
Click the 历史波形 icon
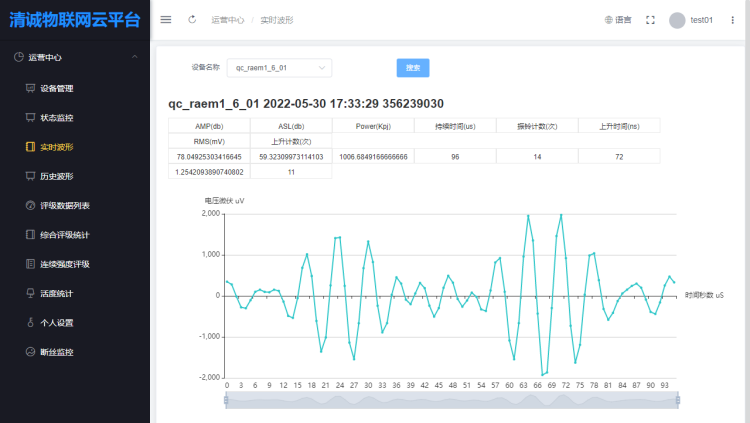tap(30, 176)
